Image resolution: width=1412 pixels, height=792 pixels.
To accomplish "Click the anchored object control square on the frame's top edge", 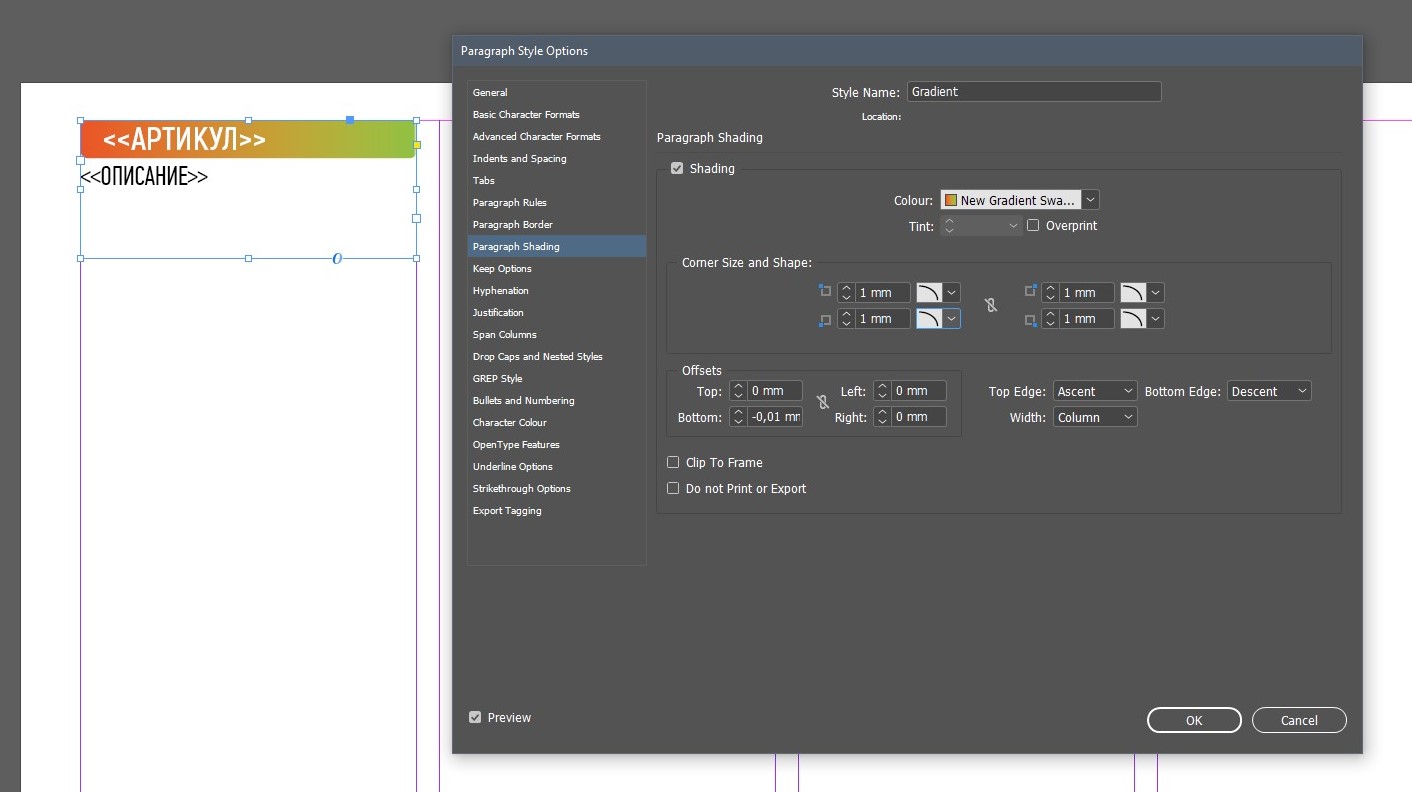I will point(350,120).
